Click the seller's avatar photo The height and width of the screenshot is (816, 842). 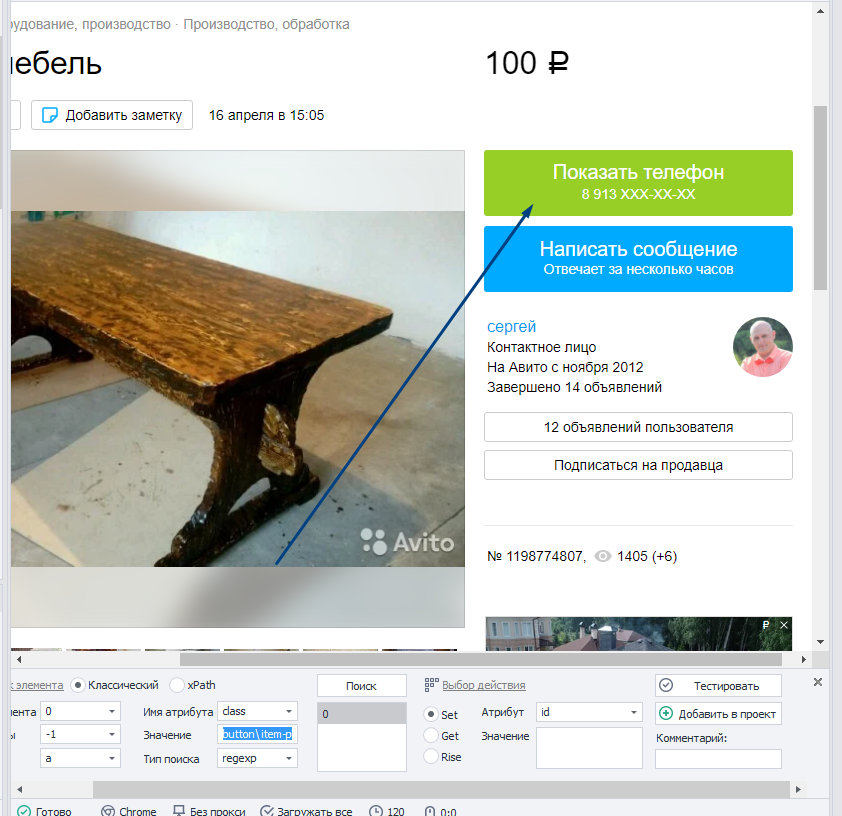click(762, 347)
